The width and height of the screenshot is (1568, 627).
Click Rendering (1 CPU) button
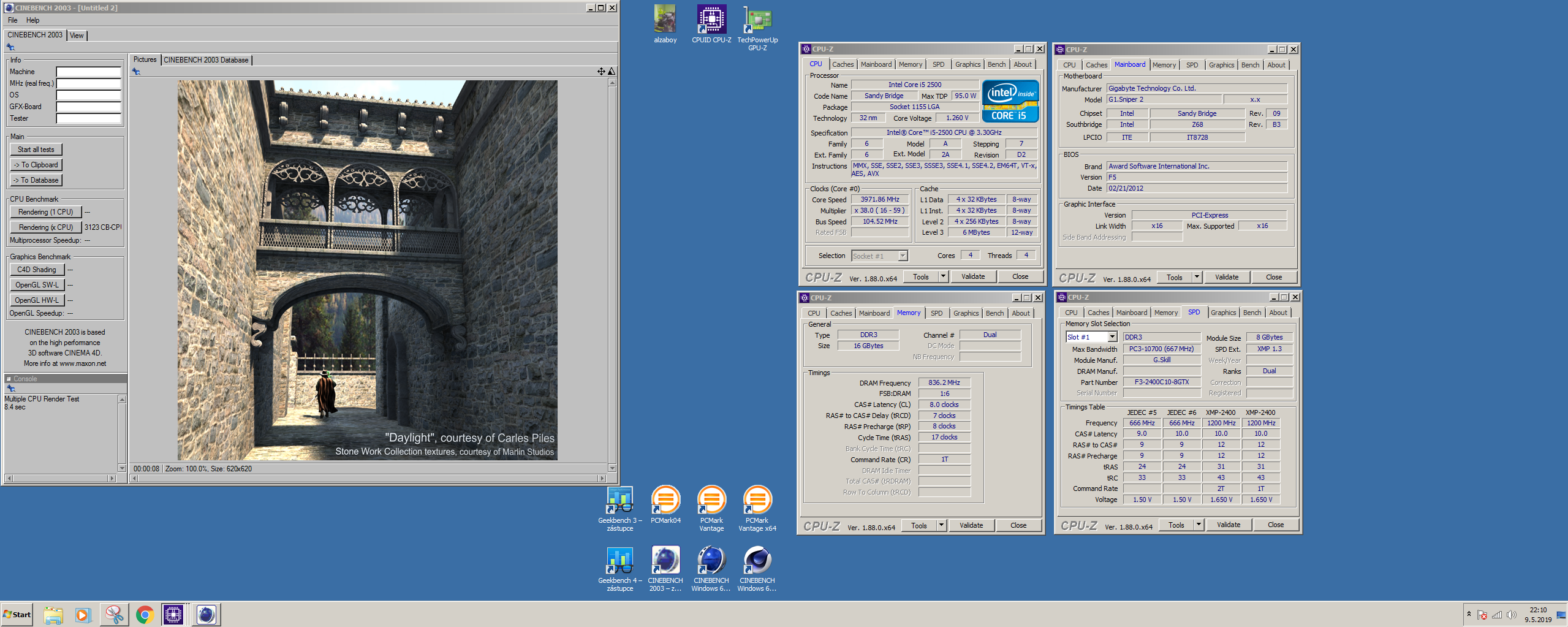click(x=45, y=212)
